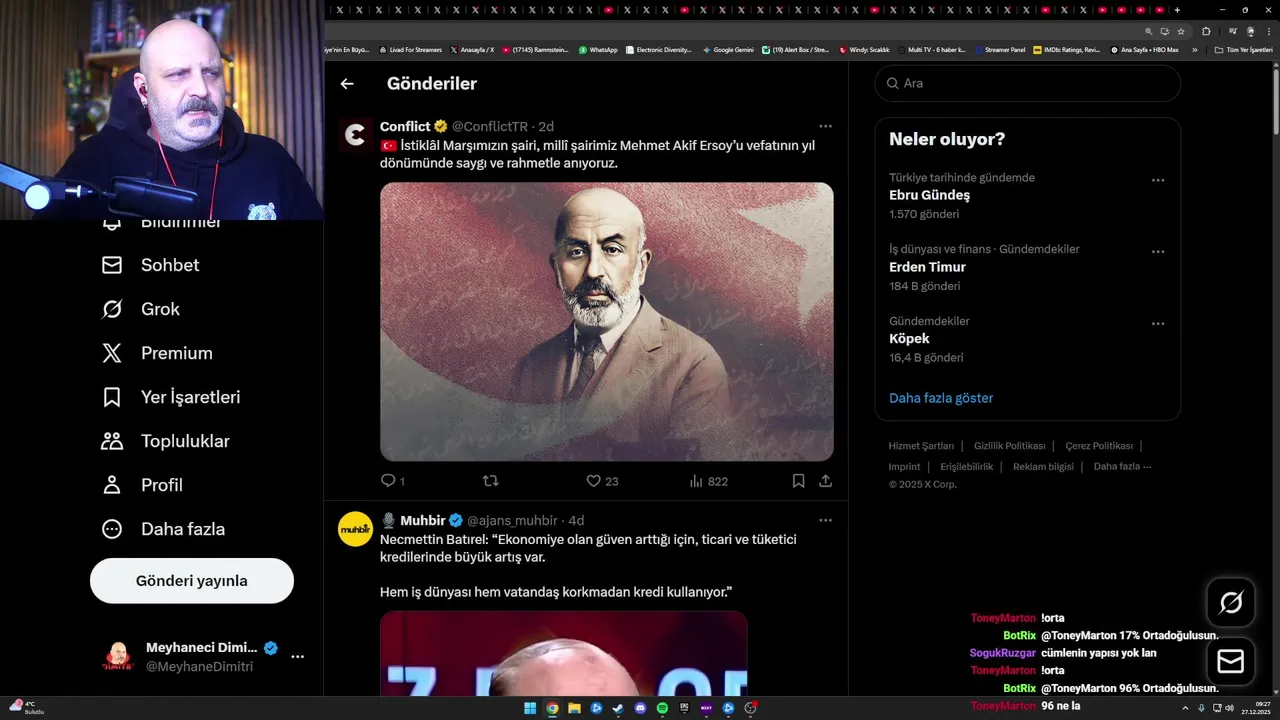Open the Mehmet Akif Ersoy post image

coord(607,321)
